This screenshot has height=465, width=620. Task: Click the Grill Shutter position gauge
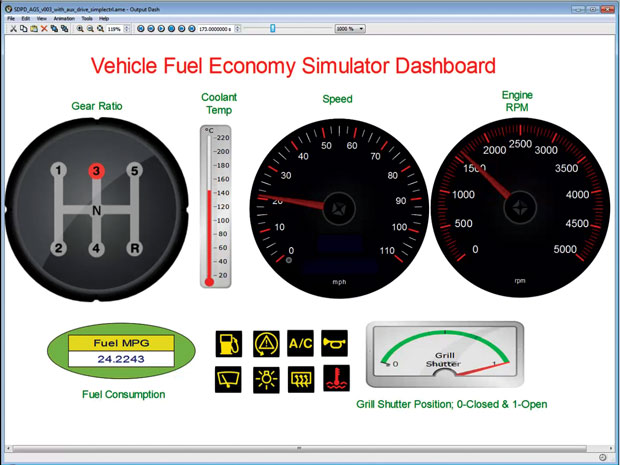click(x=445, y=354)
